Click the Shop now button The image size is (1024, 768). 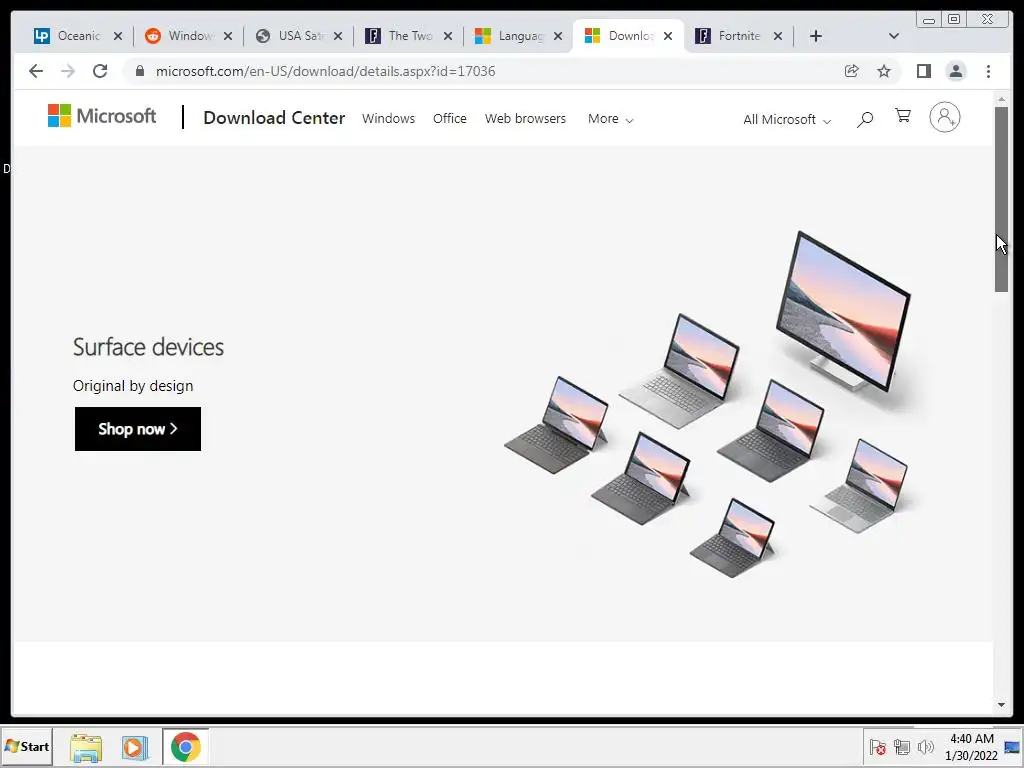138,429
